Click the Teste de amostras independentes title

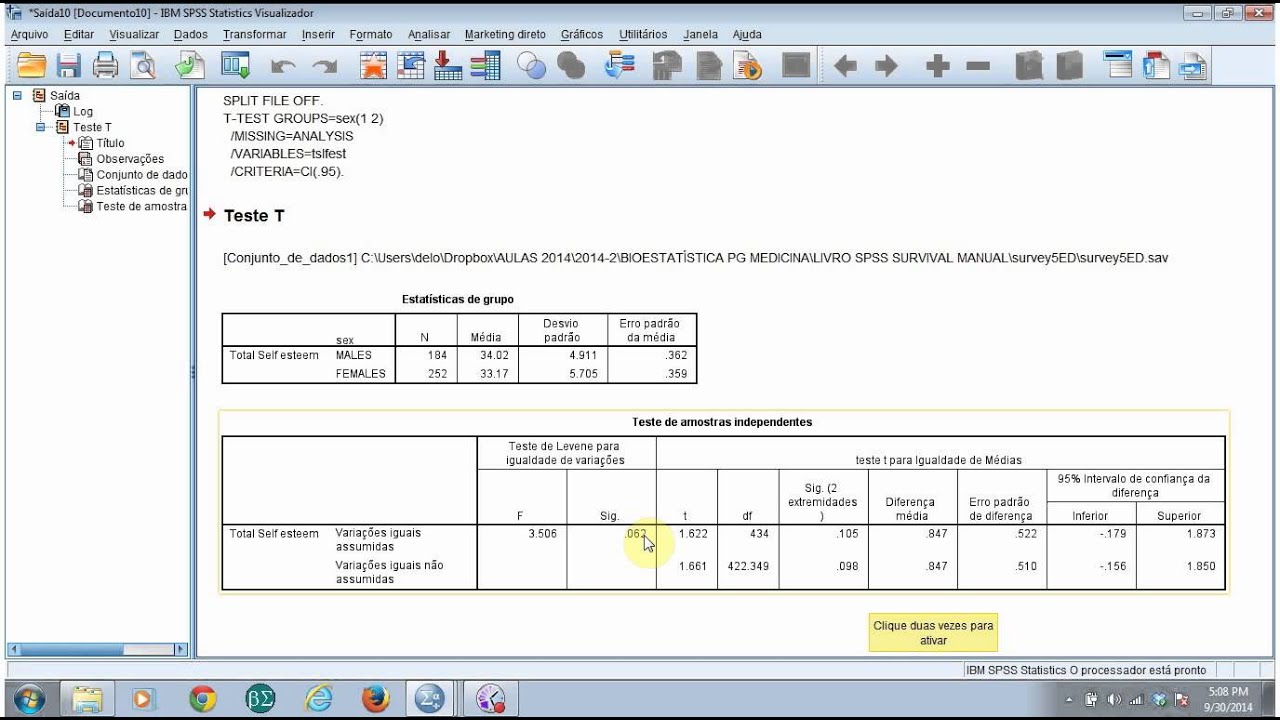pos(722,422)
